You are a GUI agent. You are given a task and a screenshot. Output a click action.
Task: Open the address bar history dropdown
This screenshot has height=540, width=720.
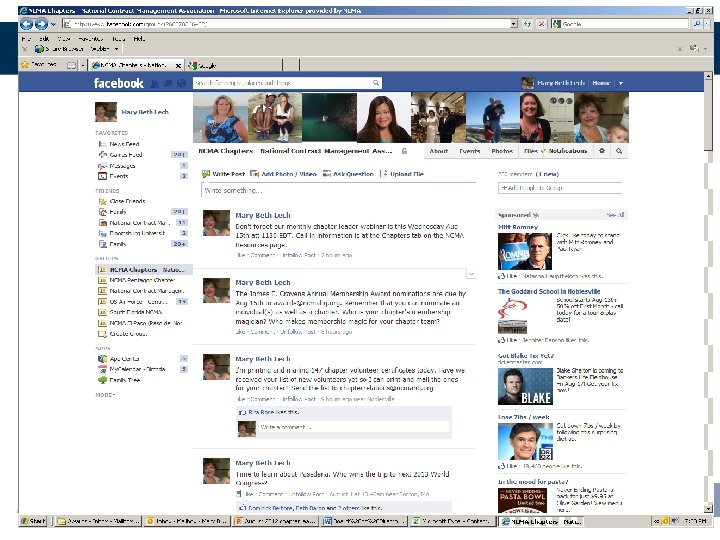point(514,24)
